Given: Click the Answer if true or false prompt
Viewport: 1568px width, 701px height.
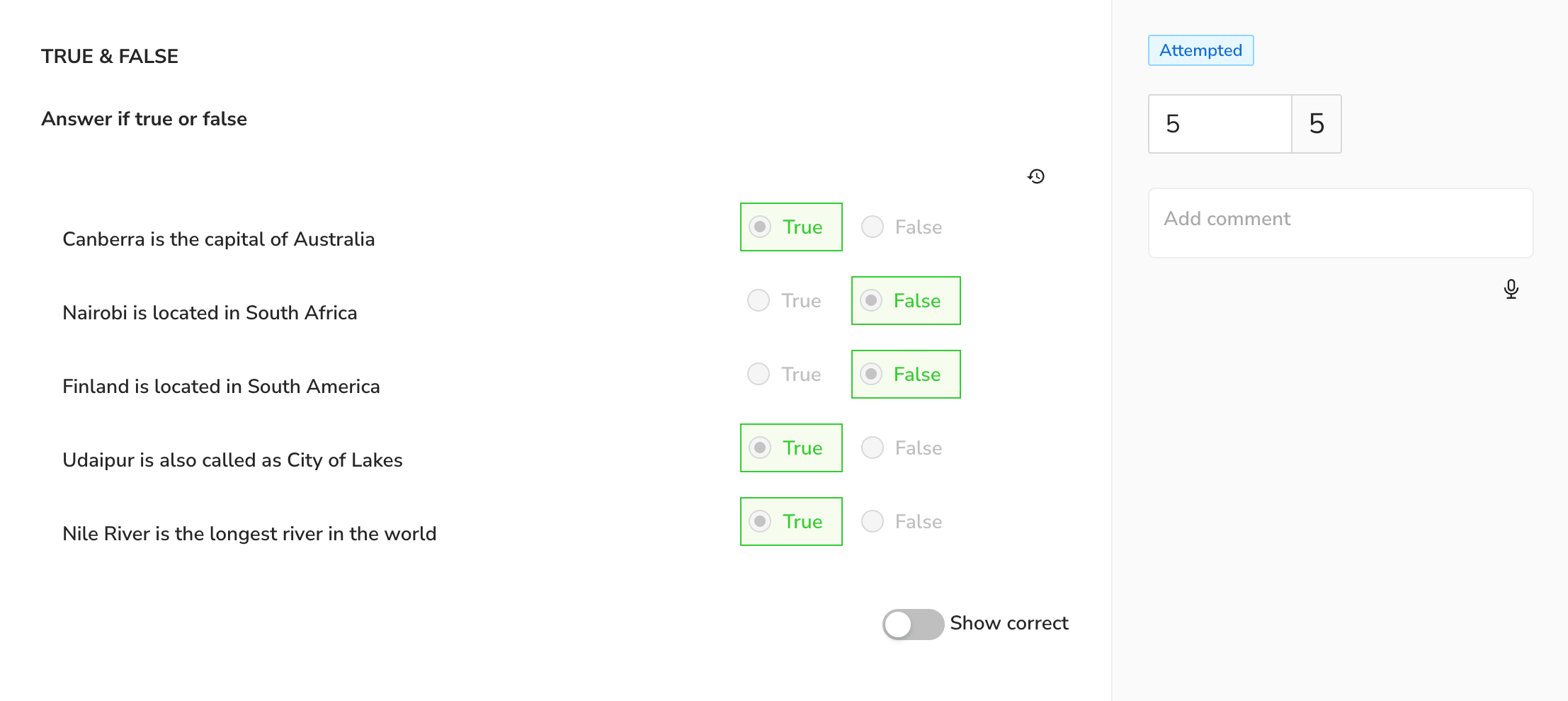Looking at the screenshot, I should coord(144,119).
